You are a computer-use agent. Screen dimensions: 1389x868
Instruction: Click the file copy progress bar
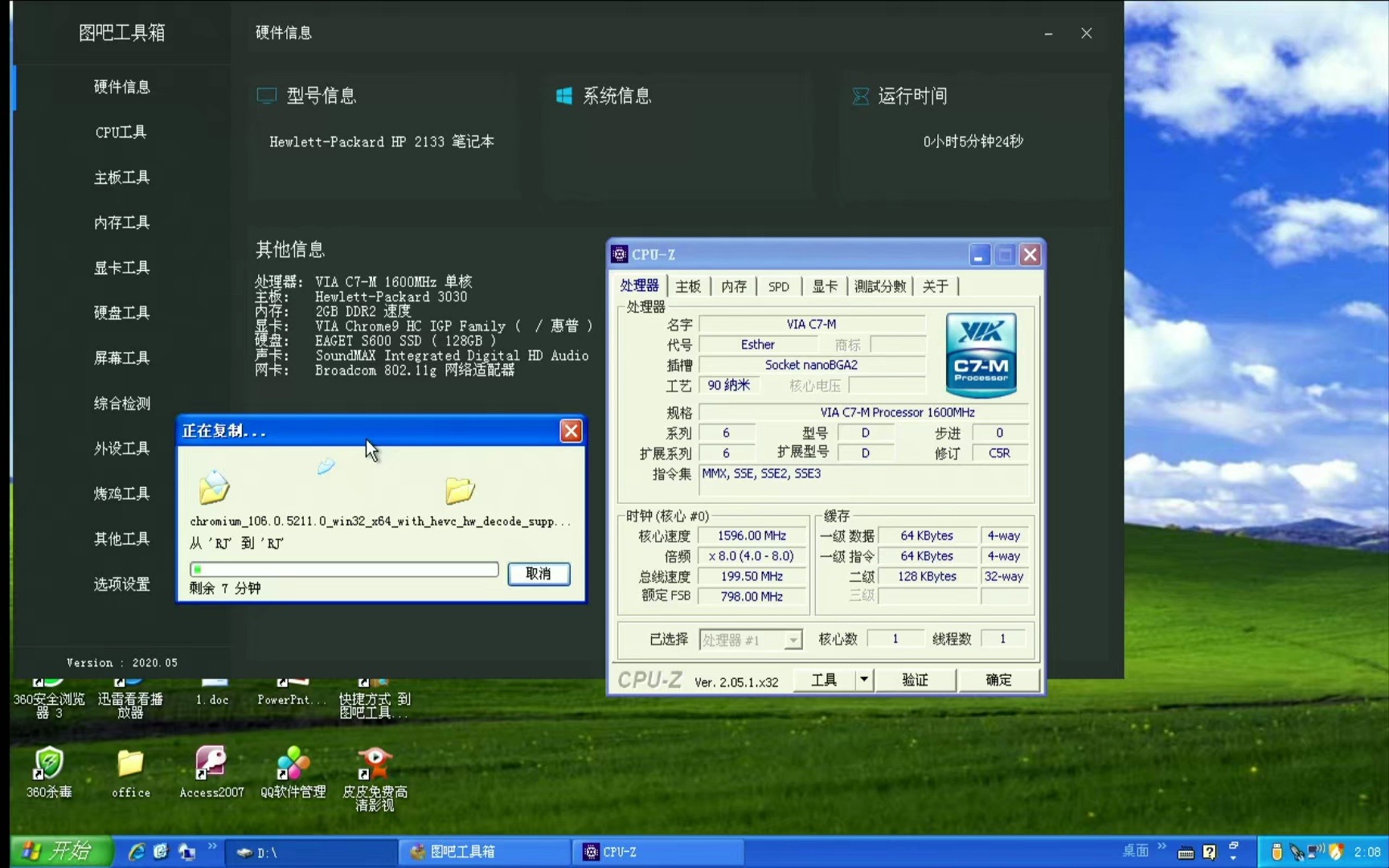[344, 569]
